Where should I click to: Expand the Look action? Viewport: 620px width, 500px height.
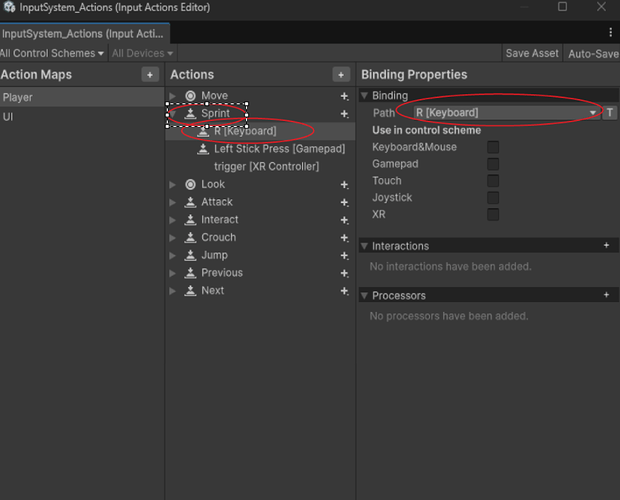(x=173, y=185)
